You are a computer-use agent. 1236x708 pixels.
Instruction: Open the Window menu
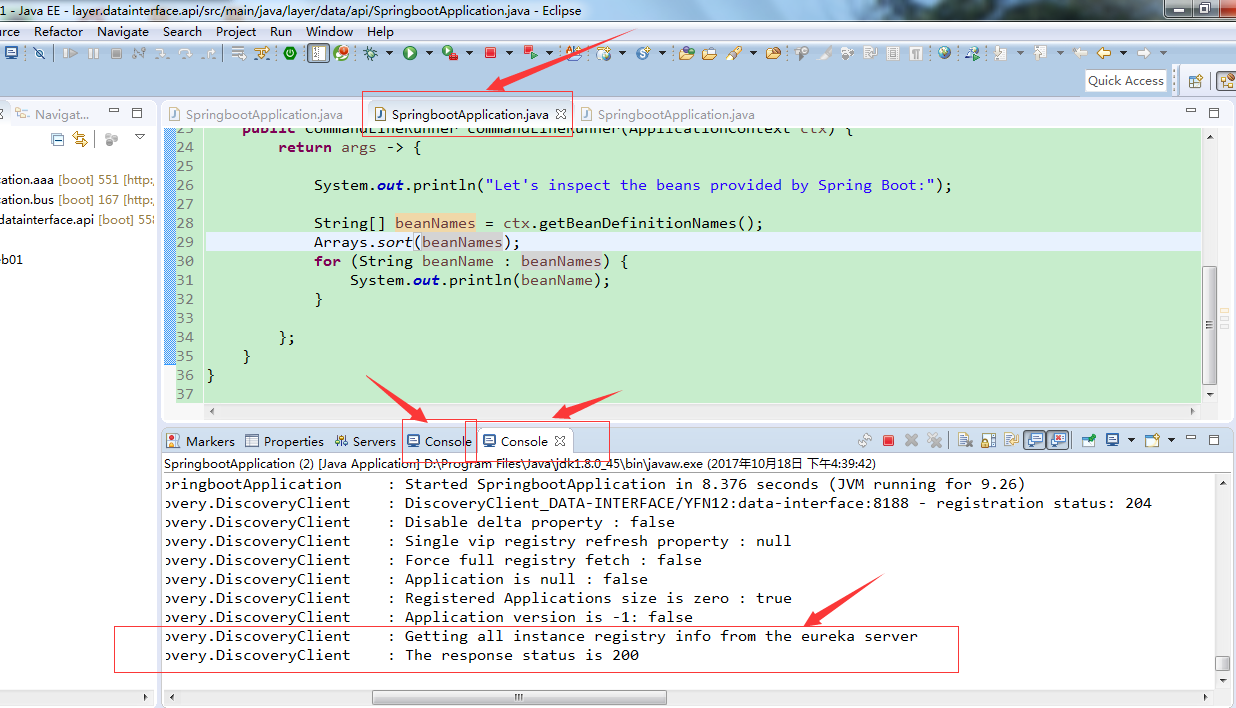329,31
